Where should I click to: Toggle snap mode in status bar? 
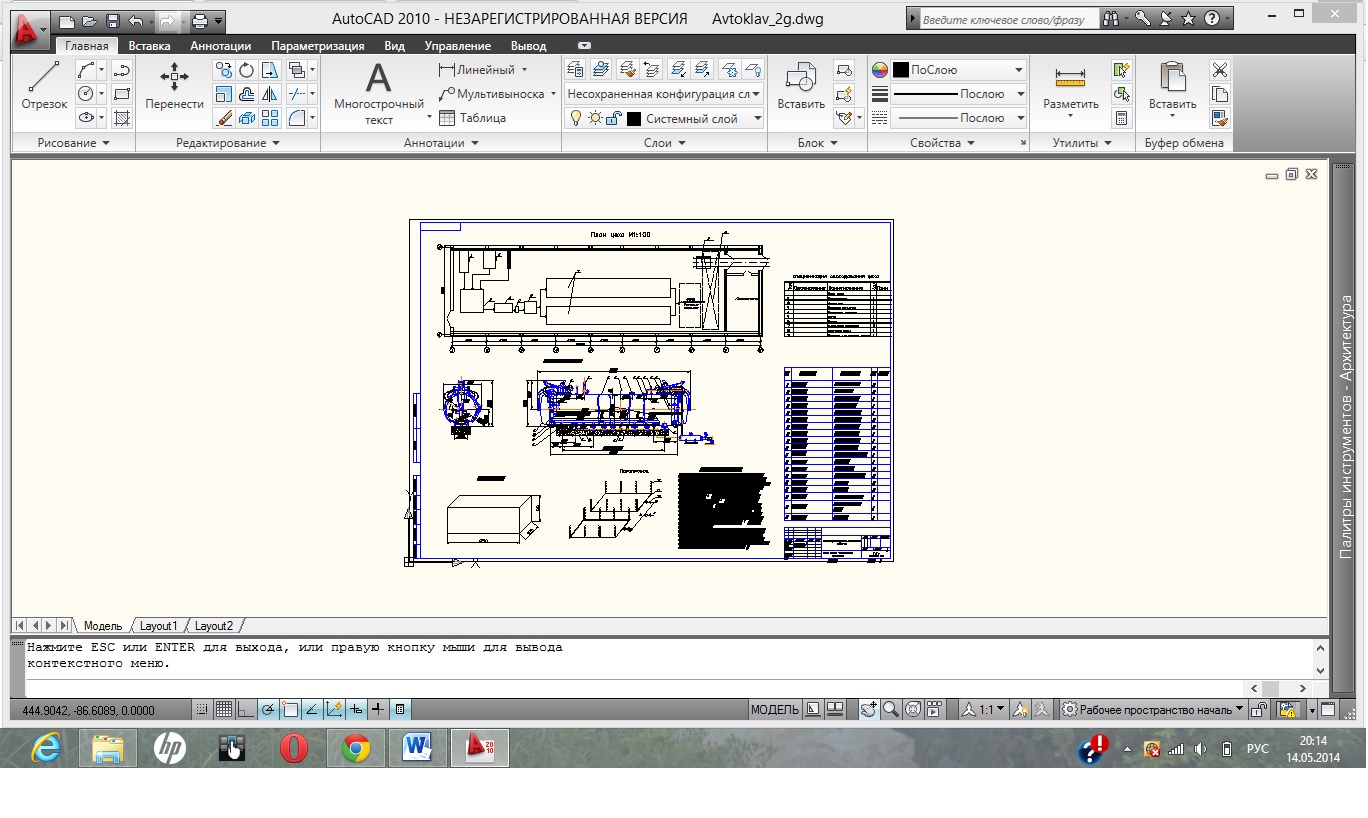201,710
